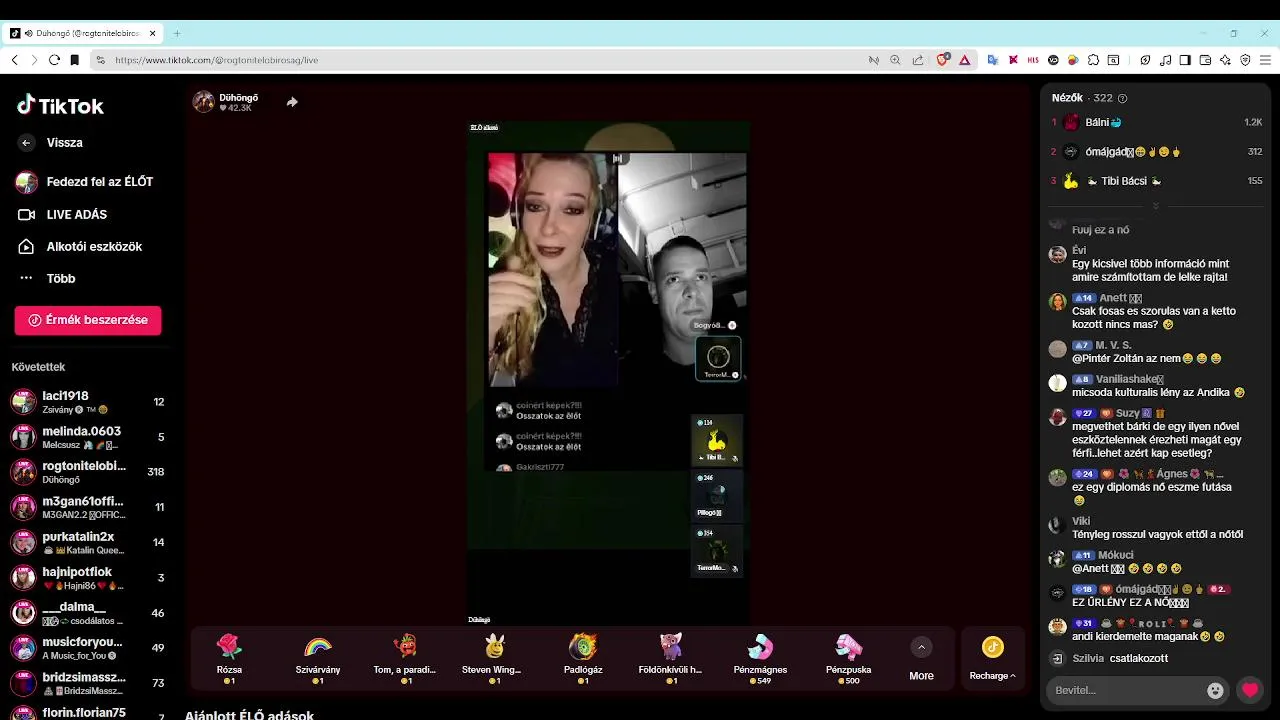Open the puzzle-piece extensions menu
The width and height of the screenshot is (1280, 720).
(1093, 60)
